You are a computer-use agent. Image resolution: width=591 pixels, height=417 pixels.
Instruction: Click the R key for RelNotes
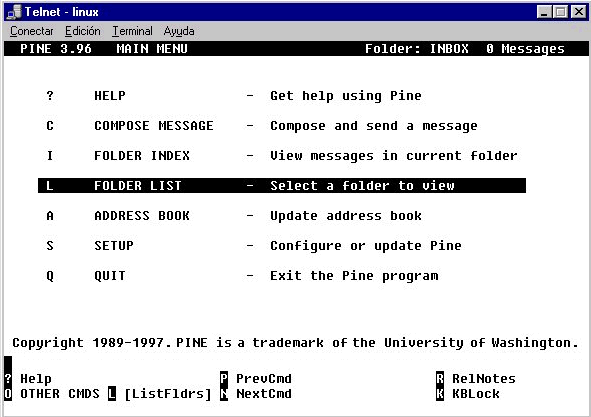tap(440, 378)
